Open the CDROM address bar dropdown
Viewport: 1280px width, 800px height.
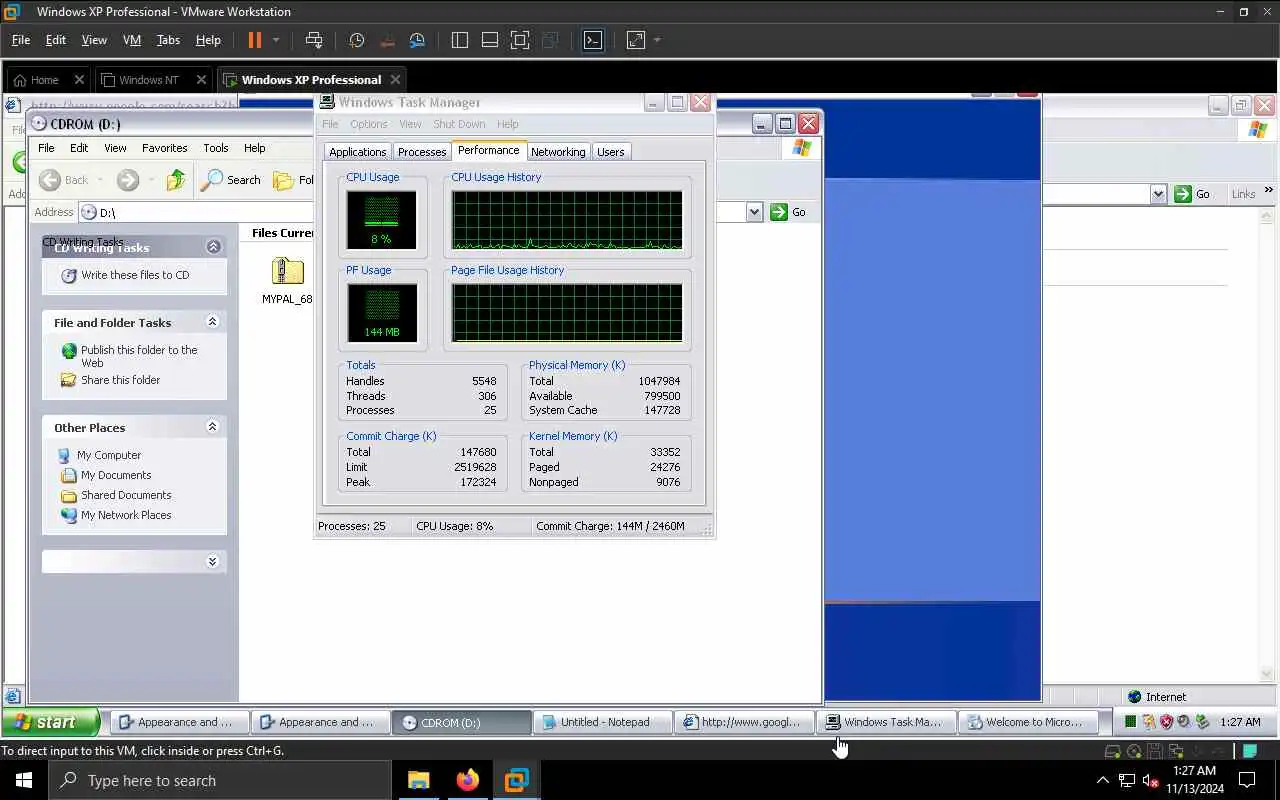(754, 212)
